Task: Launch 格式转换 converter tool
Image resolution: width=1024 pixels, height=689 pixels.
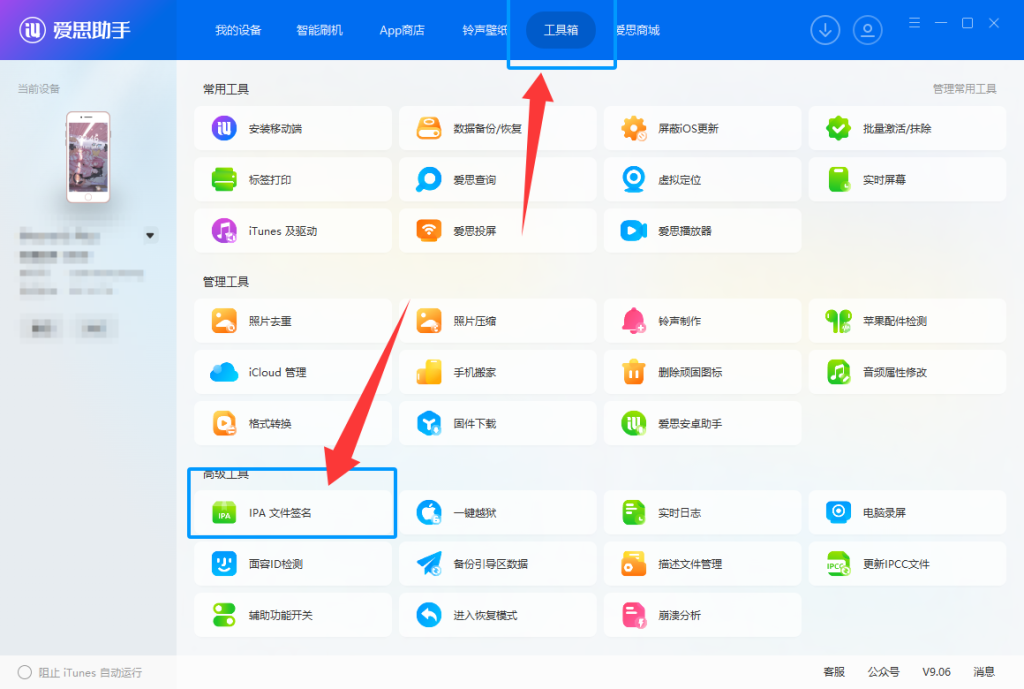Action: 293,423
